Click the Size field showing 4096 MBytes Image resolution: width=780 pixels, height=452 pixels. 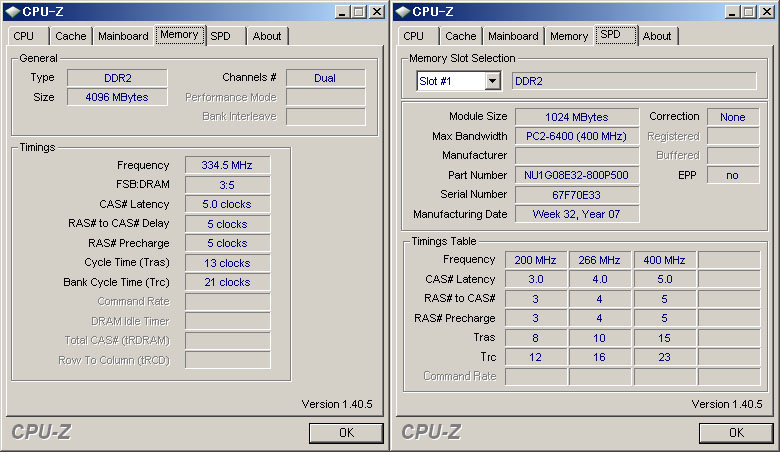(117, 97)
